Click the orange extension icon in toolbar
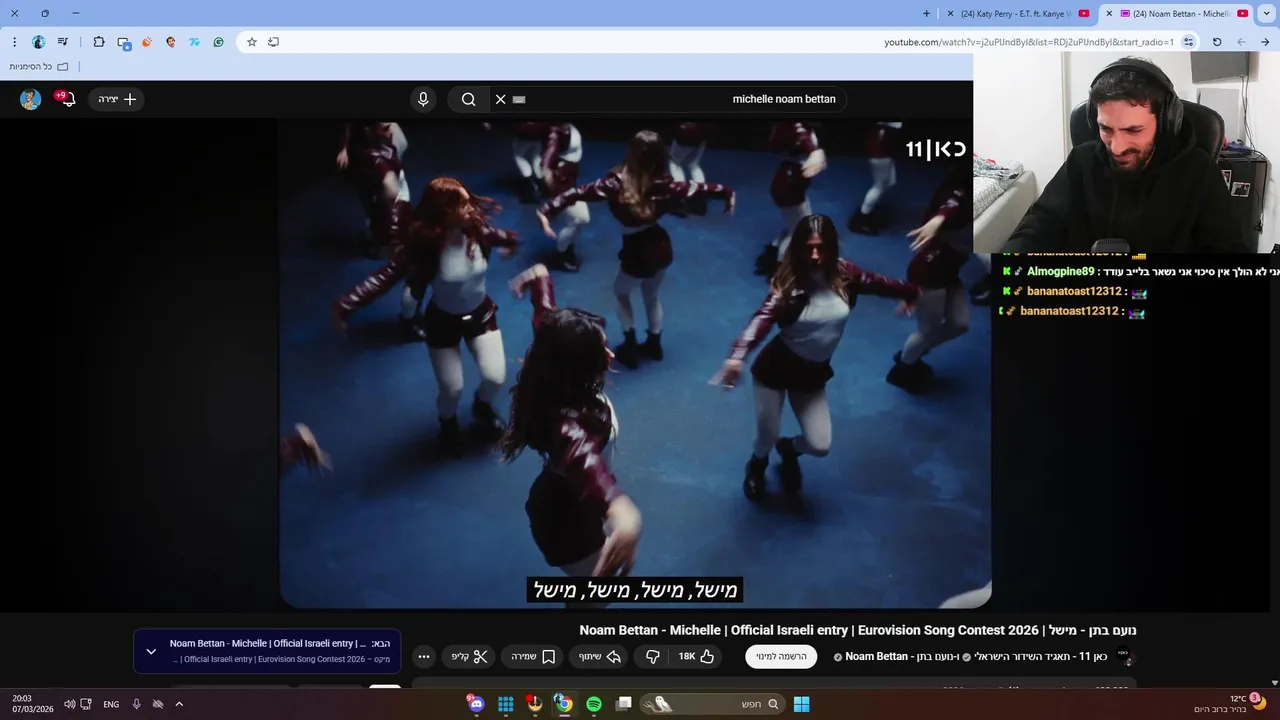This screenshot has width=1280, height=720. 147,42
